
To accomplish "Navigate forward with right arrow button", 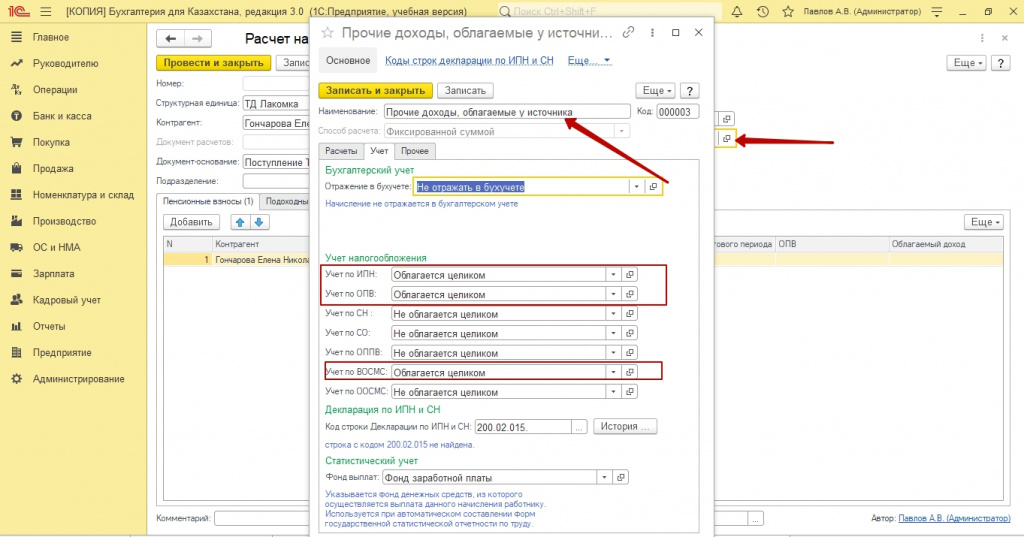I will (x=197, y=39).
